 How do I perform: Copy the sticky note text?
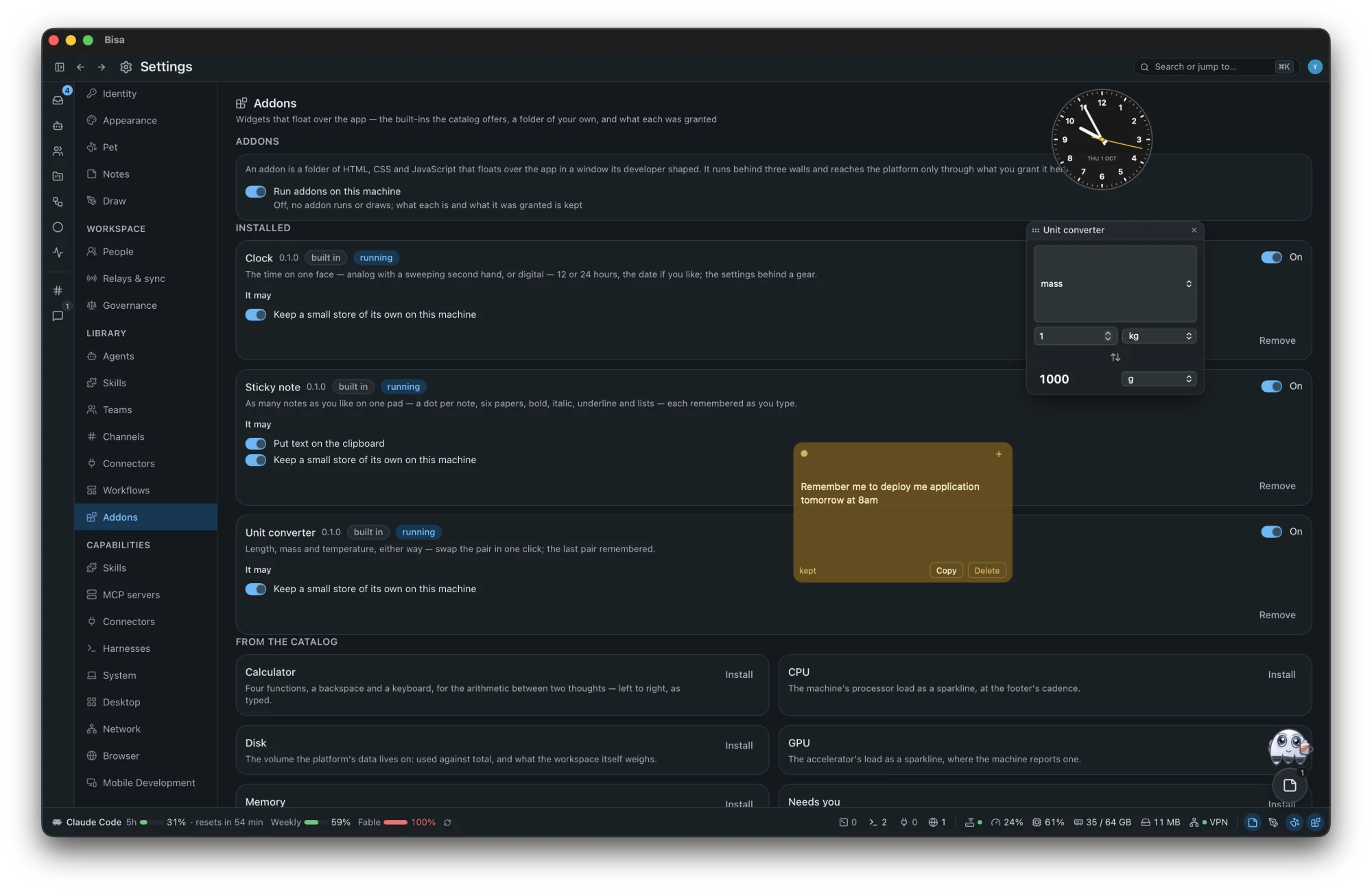(x=946, y=570)
